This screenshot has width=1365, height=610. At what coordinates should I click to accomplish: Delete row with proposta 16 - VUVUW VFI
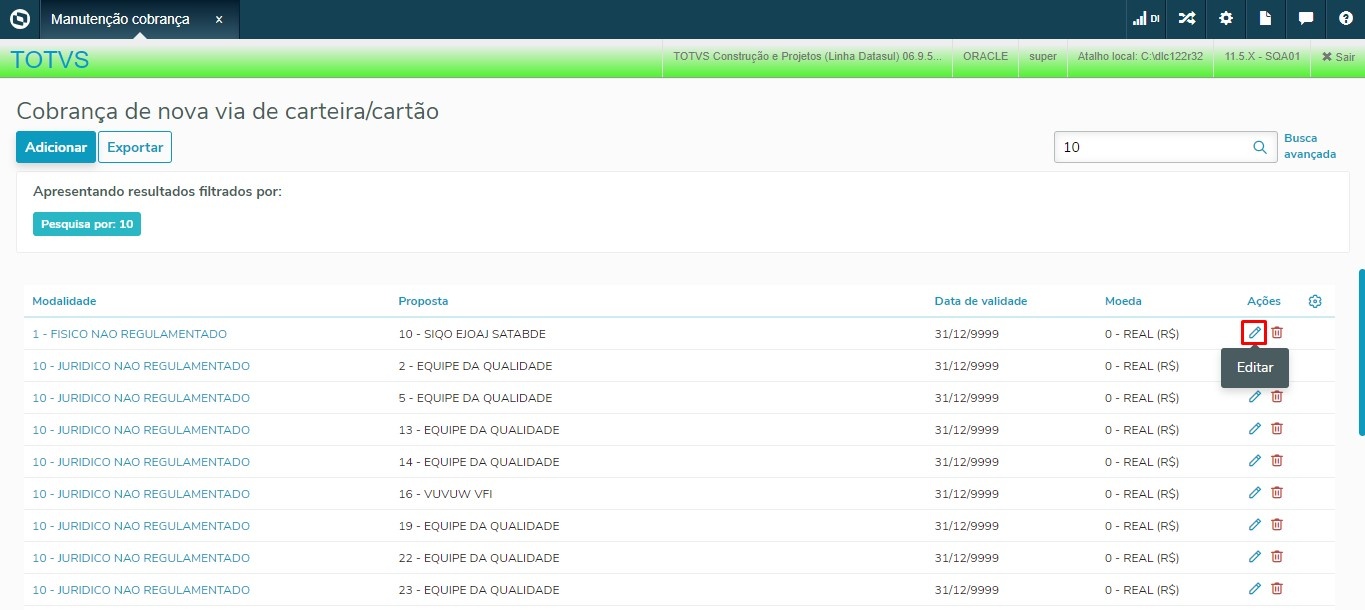click(1277, 493)
